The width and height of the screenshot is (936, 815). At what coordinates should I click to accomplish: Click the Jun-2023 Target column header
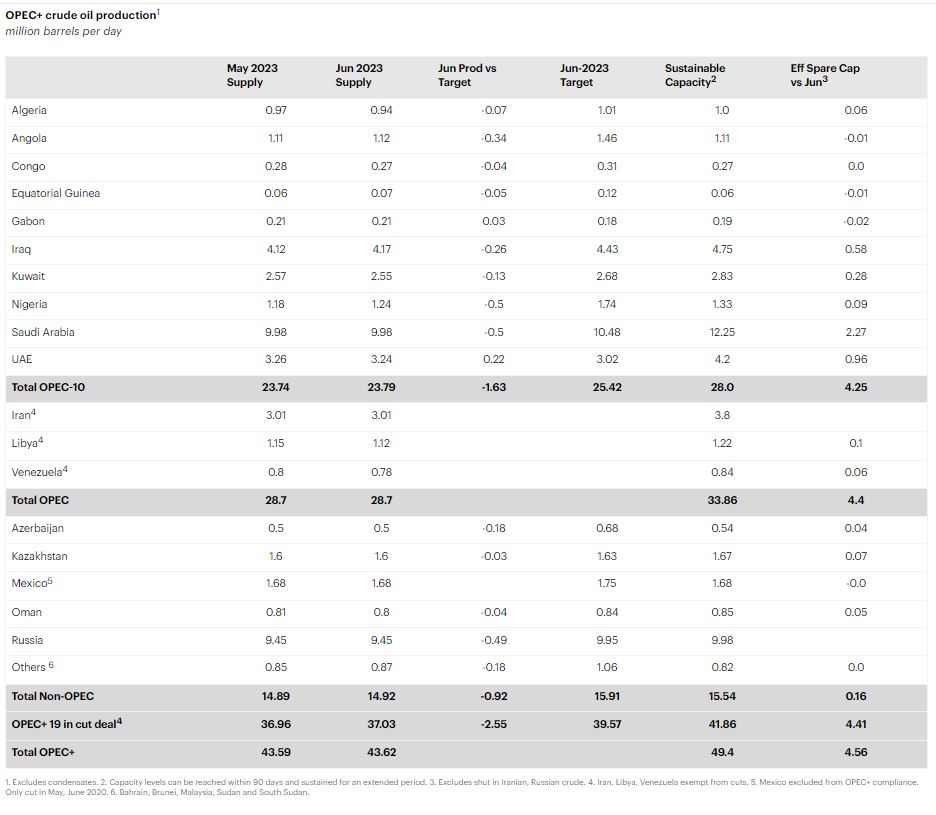coord(584,75)
